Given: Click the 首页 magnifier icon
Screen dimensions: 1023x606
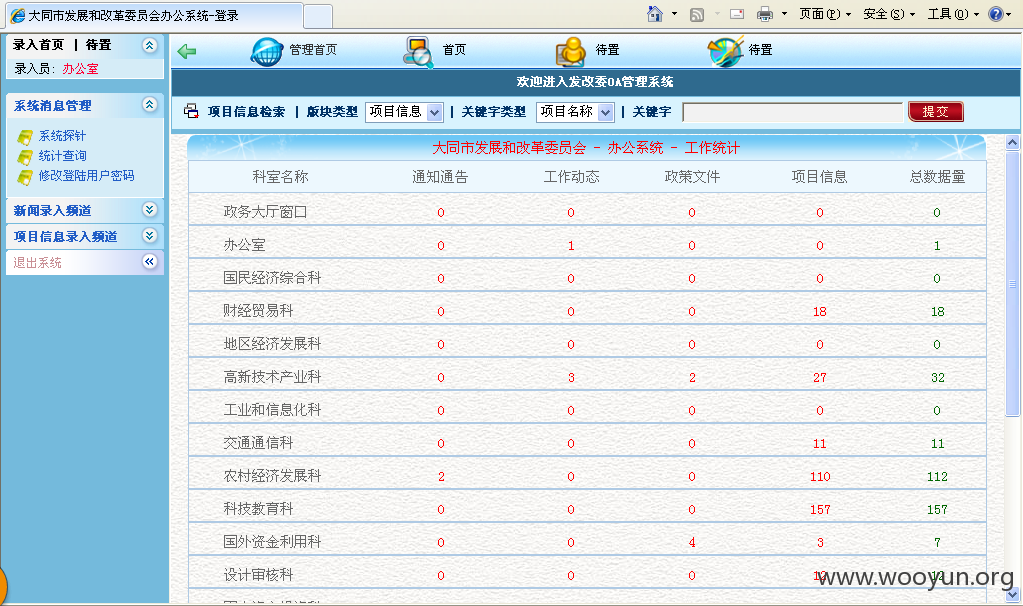Looking at the screenshot, I should pos(418,52).
